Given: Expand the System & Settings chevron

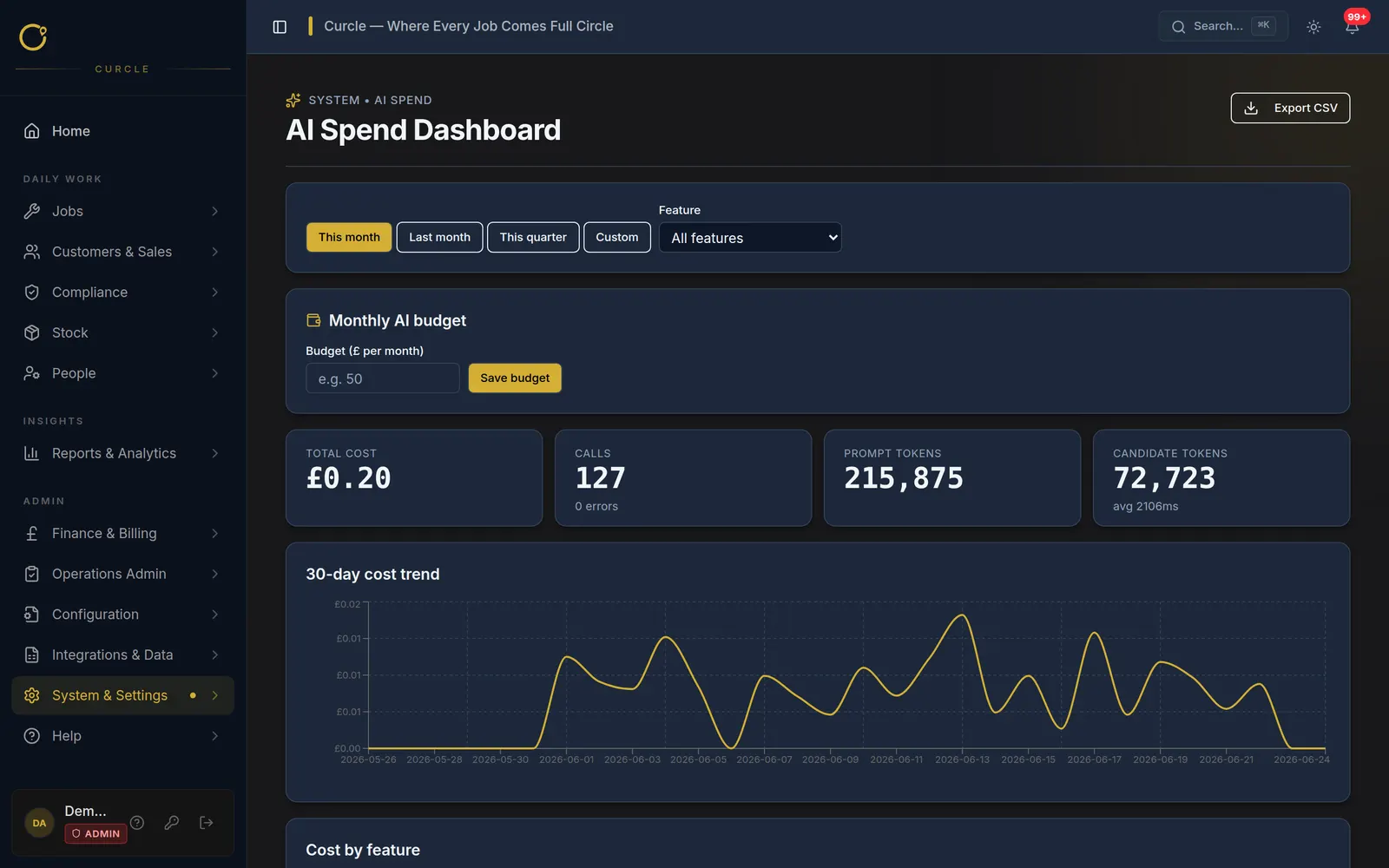Looking at the screenshot, I should [x=214, y=695].
